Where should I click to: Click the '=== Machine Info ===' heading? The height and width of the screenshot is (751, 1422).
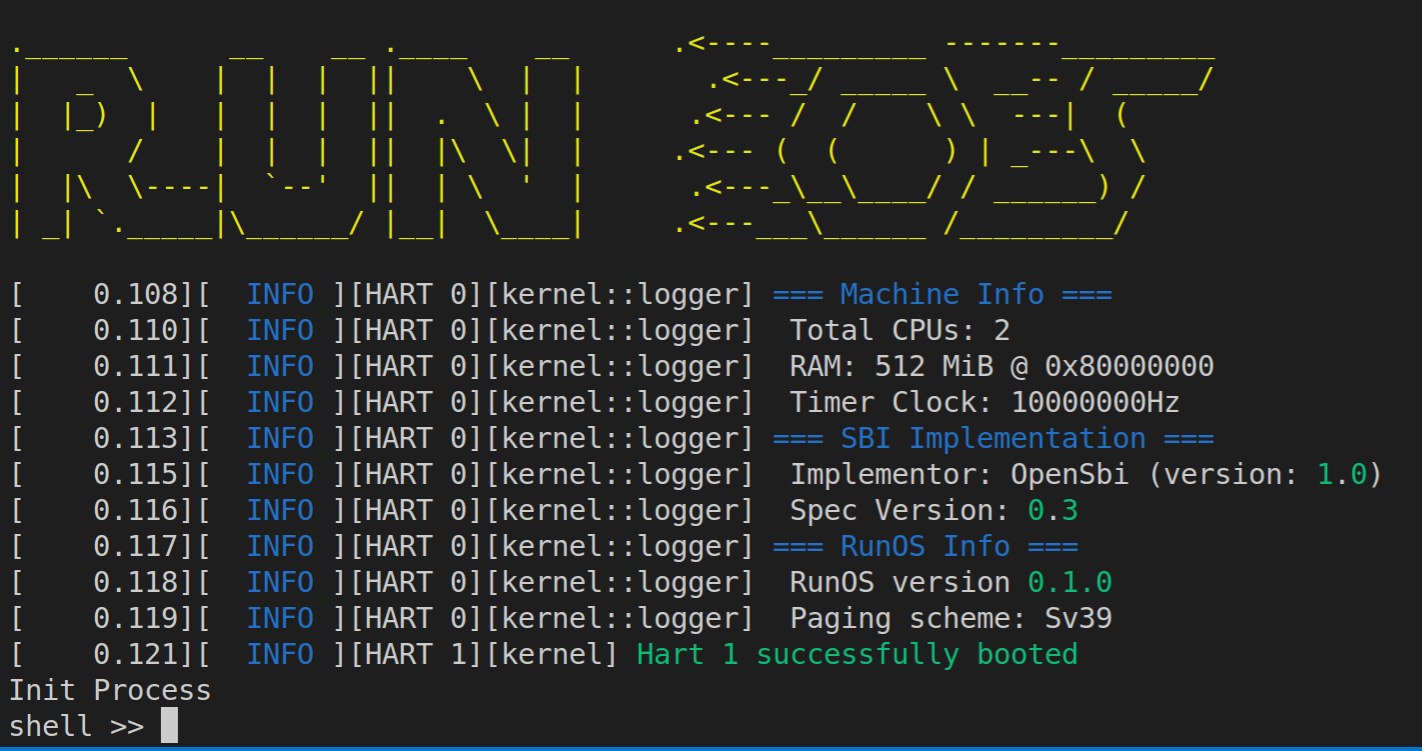click(942, 294)
